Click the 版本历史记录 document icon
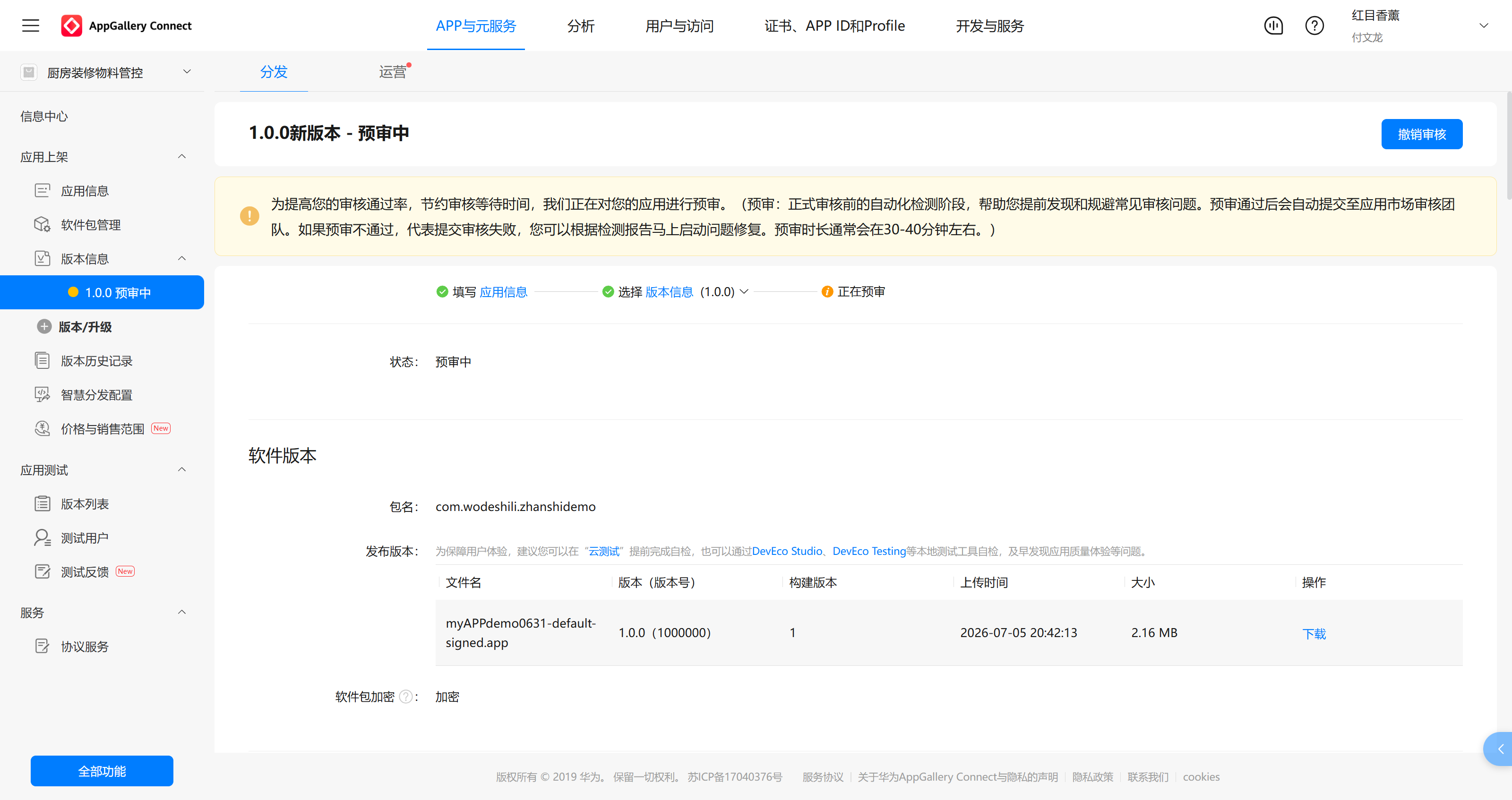The image size is (1512, 800). point(42,360)
